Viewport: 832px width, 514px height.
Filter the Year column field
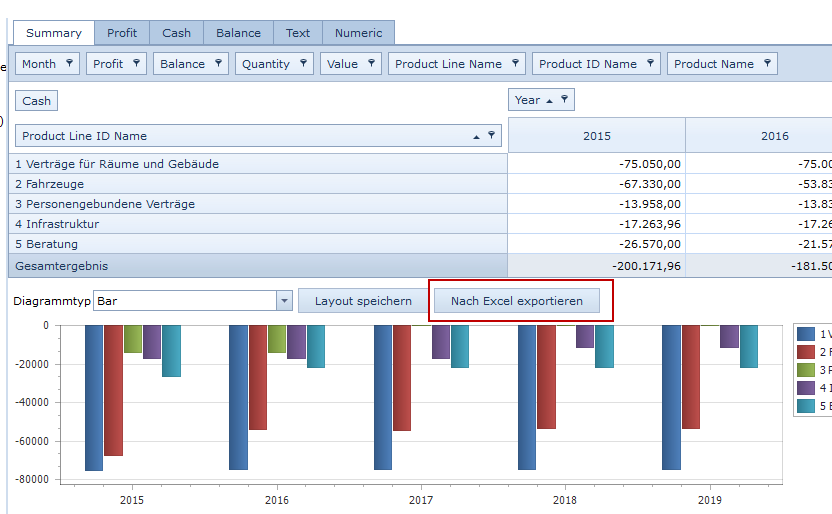(x=564, y=99)
